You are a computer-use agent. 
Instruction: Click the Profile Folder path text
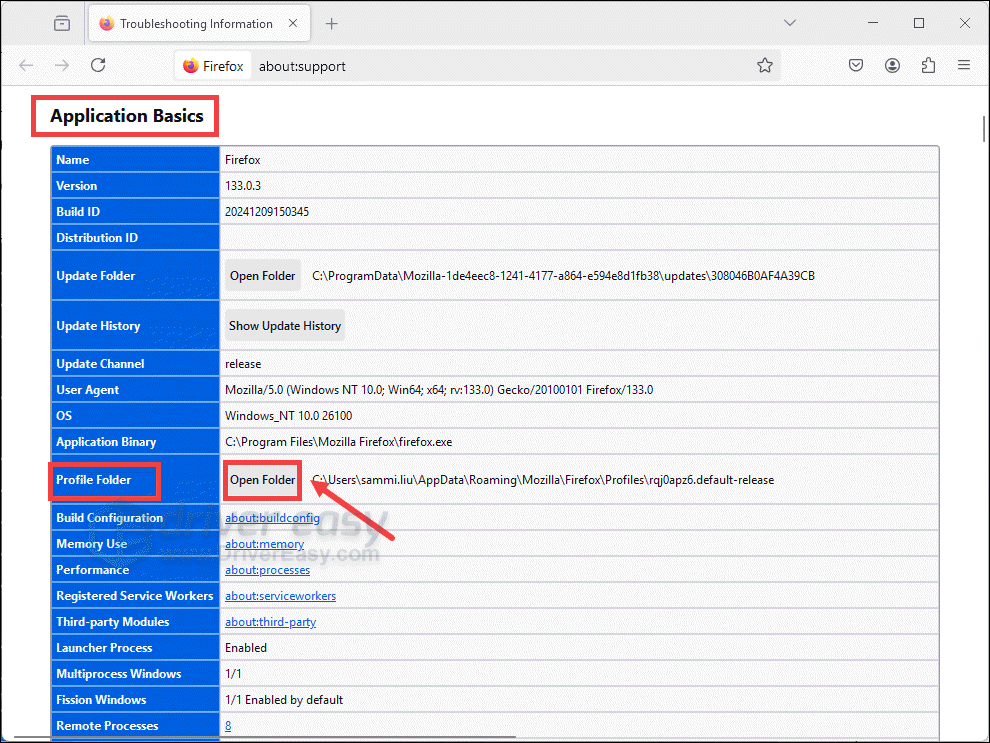point(543,480)
